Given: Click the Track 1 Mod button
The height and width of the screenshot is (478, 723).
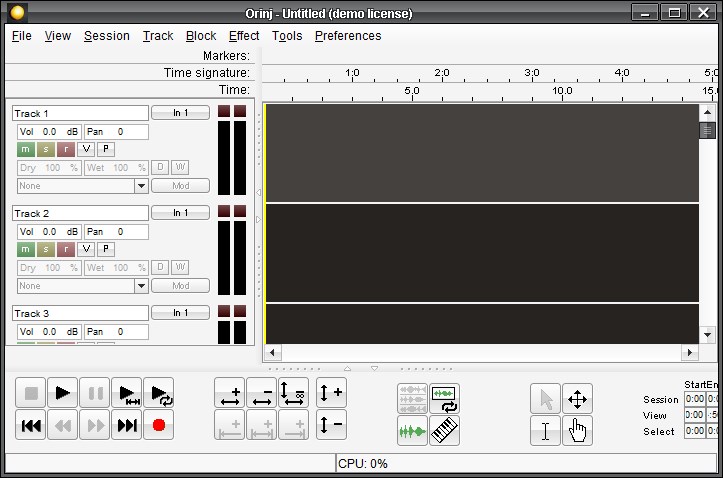Looking at the screenshot, I should [180, 186].
